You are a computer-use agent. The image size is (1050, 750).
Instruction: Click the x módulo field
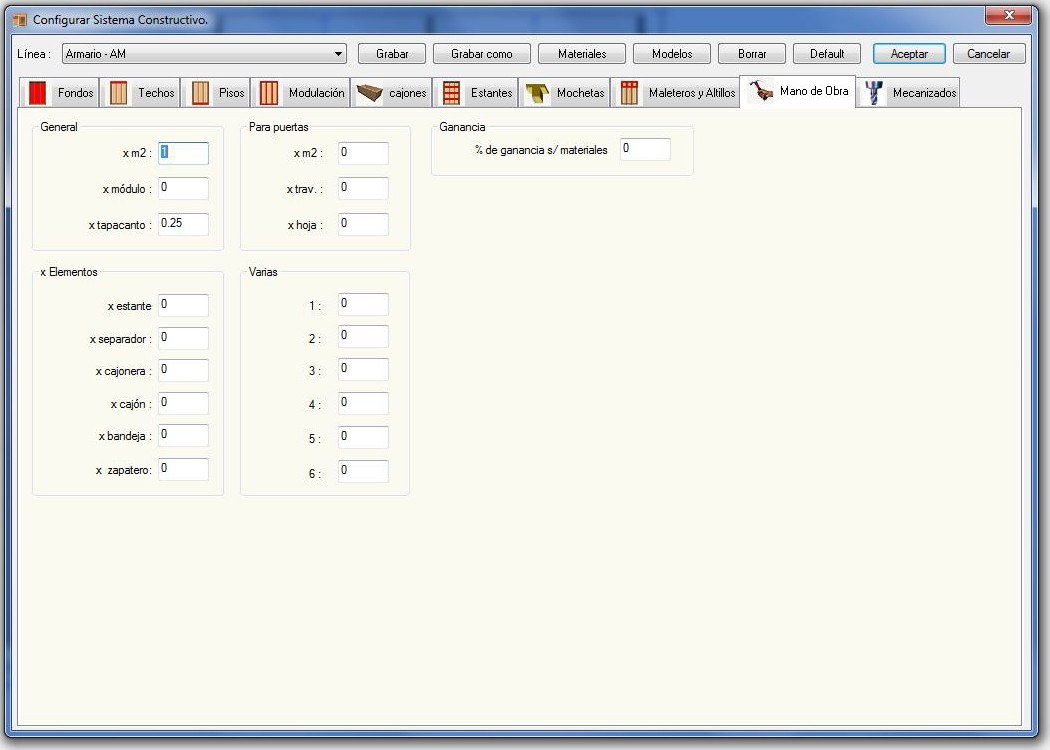pyautogui.click(x=183, y=188)
